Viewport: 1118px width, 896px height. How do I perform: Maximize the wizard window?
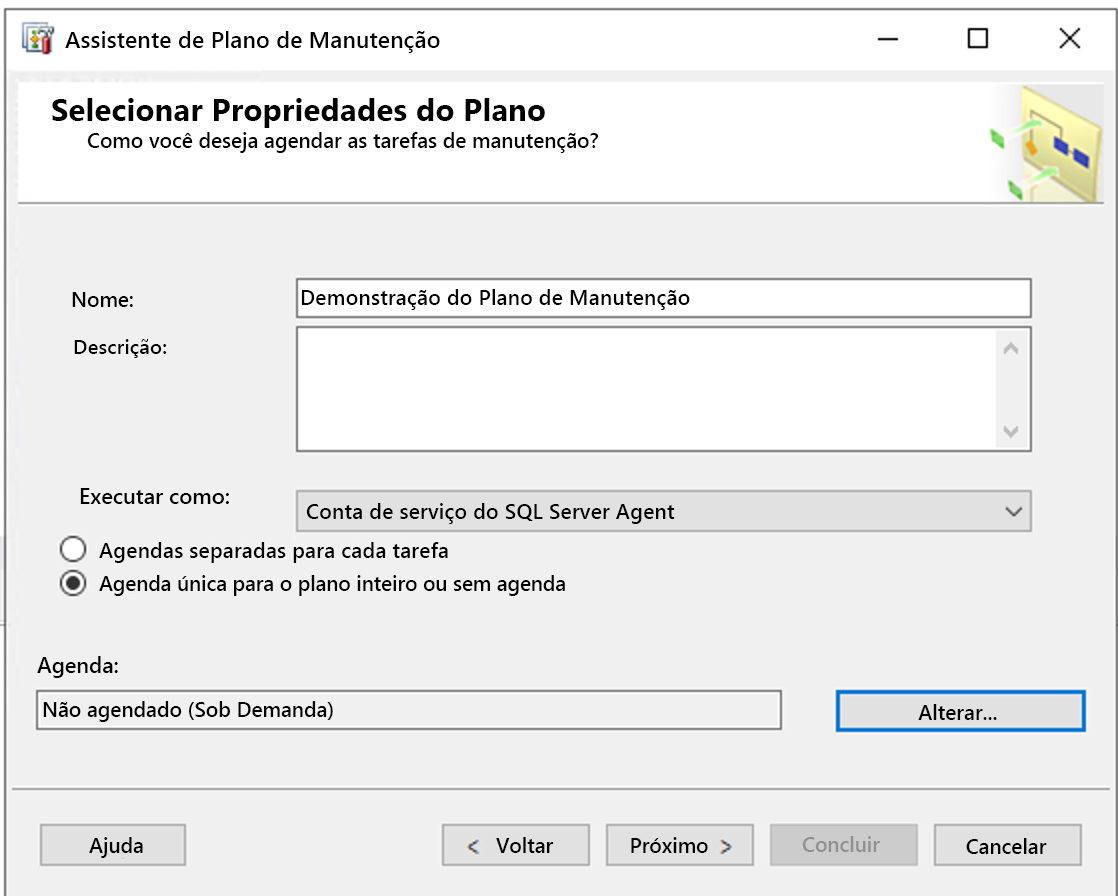(x=978, y=39)
